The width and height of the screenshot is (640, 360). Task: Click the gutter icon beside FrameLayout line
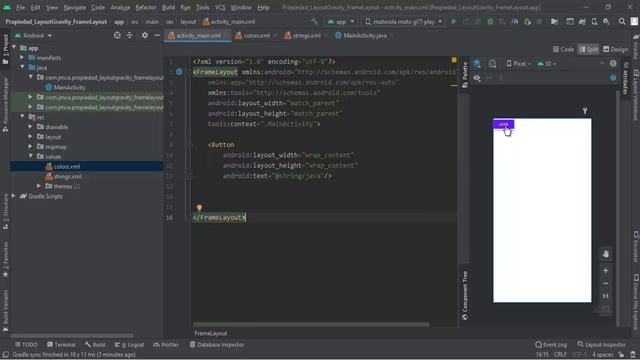179,72
